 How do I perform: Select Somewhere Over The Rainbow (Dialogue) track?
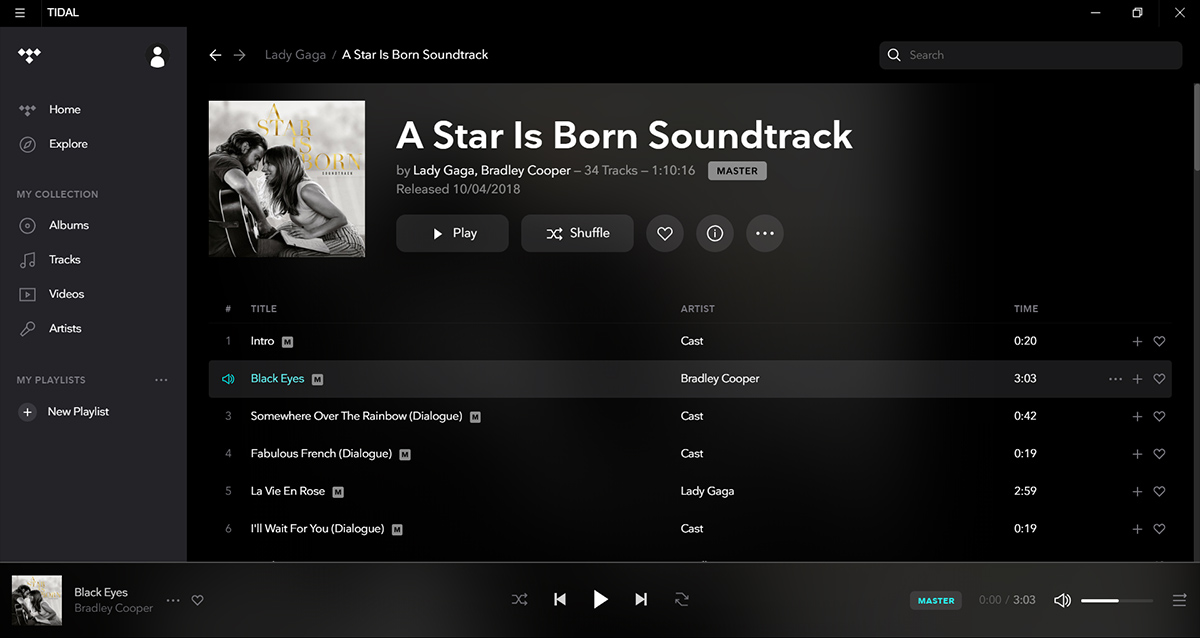tap(356, 416)
